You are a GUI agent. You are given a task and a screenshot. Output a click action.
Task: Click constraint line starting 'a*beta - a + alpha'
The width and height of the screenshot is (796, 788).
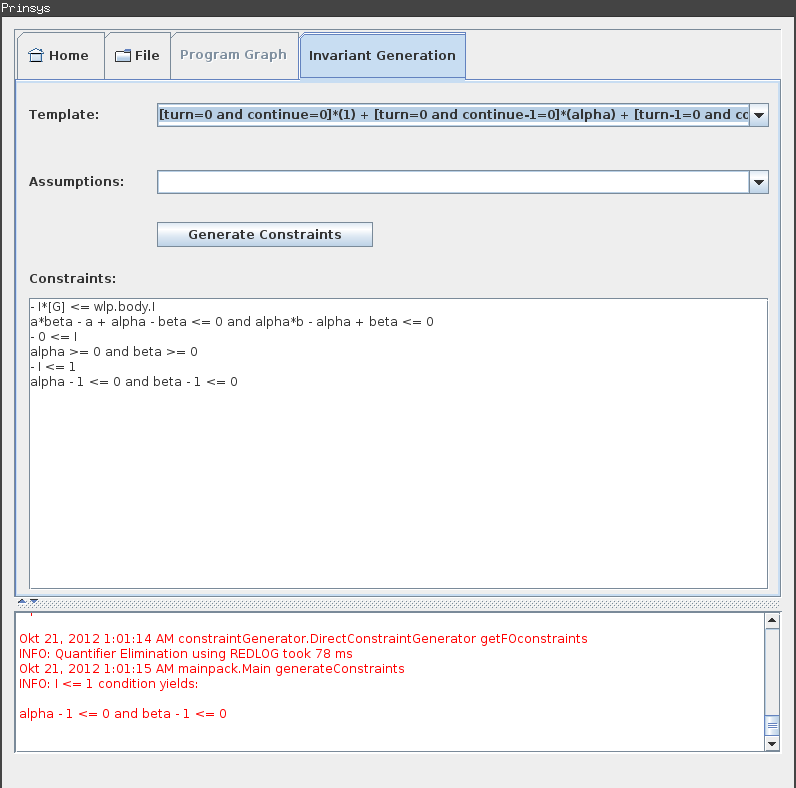pyautogui.click(x=232, y=322)
